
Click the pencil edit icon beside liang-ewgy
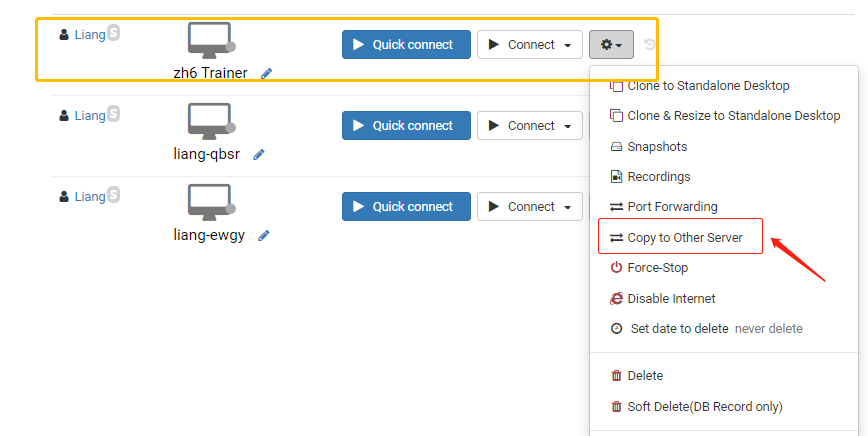tap(264, 236)
